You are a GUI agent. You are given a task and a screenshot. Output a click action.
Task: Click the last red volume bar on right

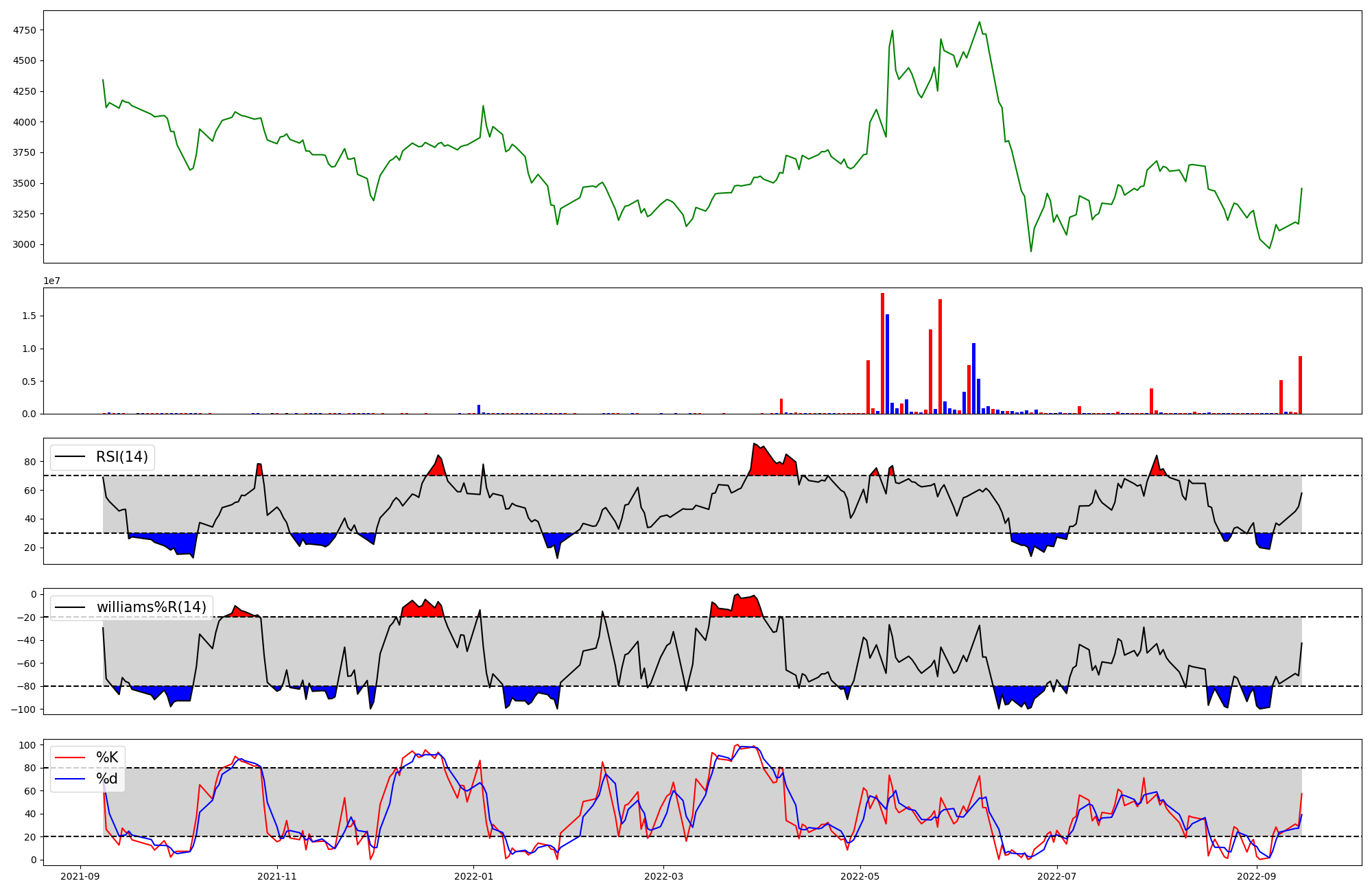click(x=1300, y=386)
